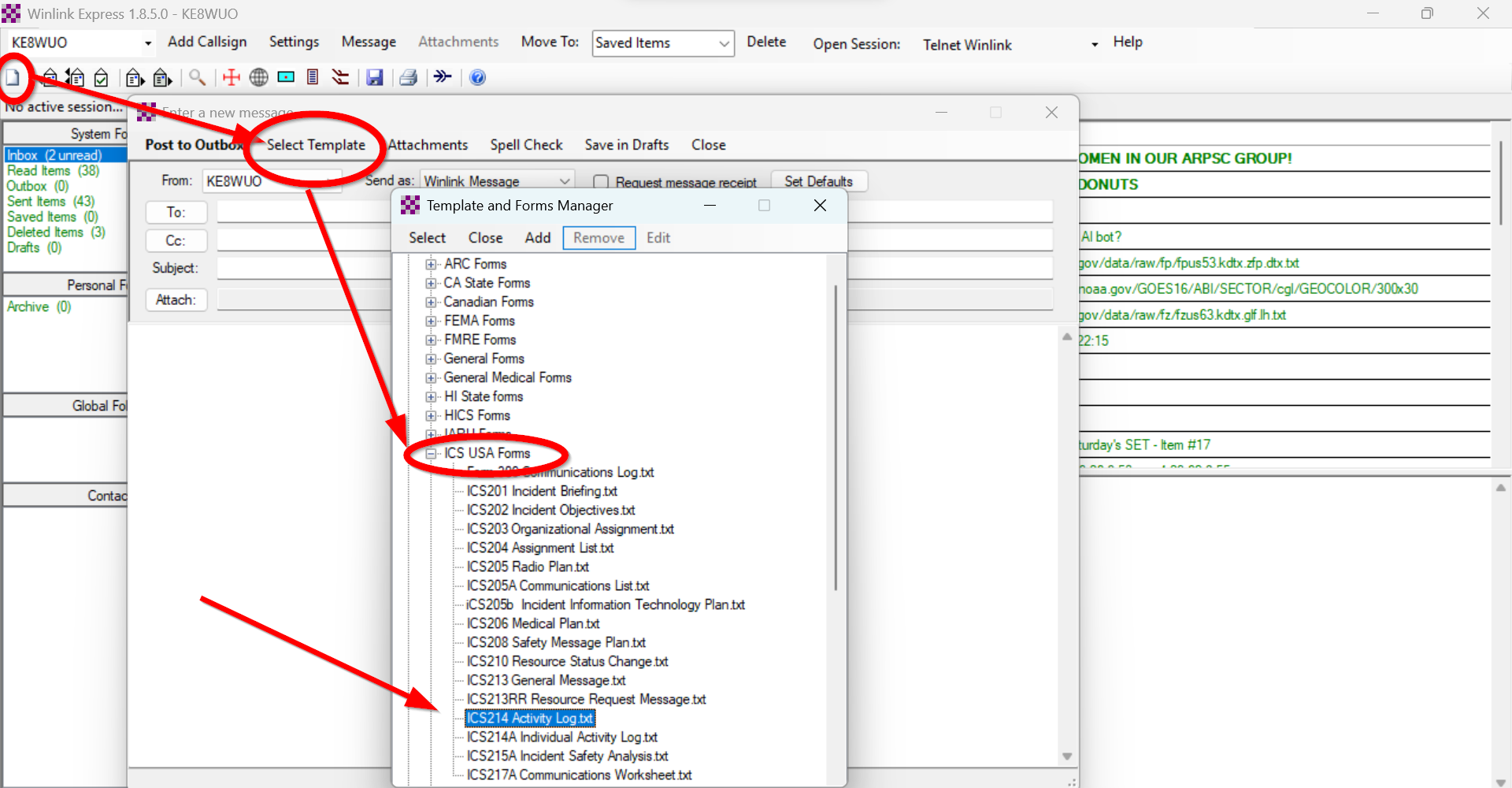Viewport: 1512px width, 788px height.
Task: Collapse the ICS USA Forms node
Action: 431,453
